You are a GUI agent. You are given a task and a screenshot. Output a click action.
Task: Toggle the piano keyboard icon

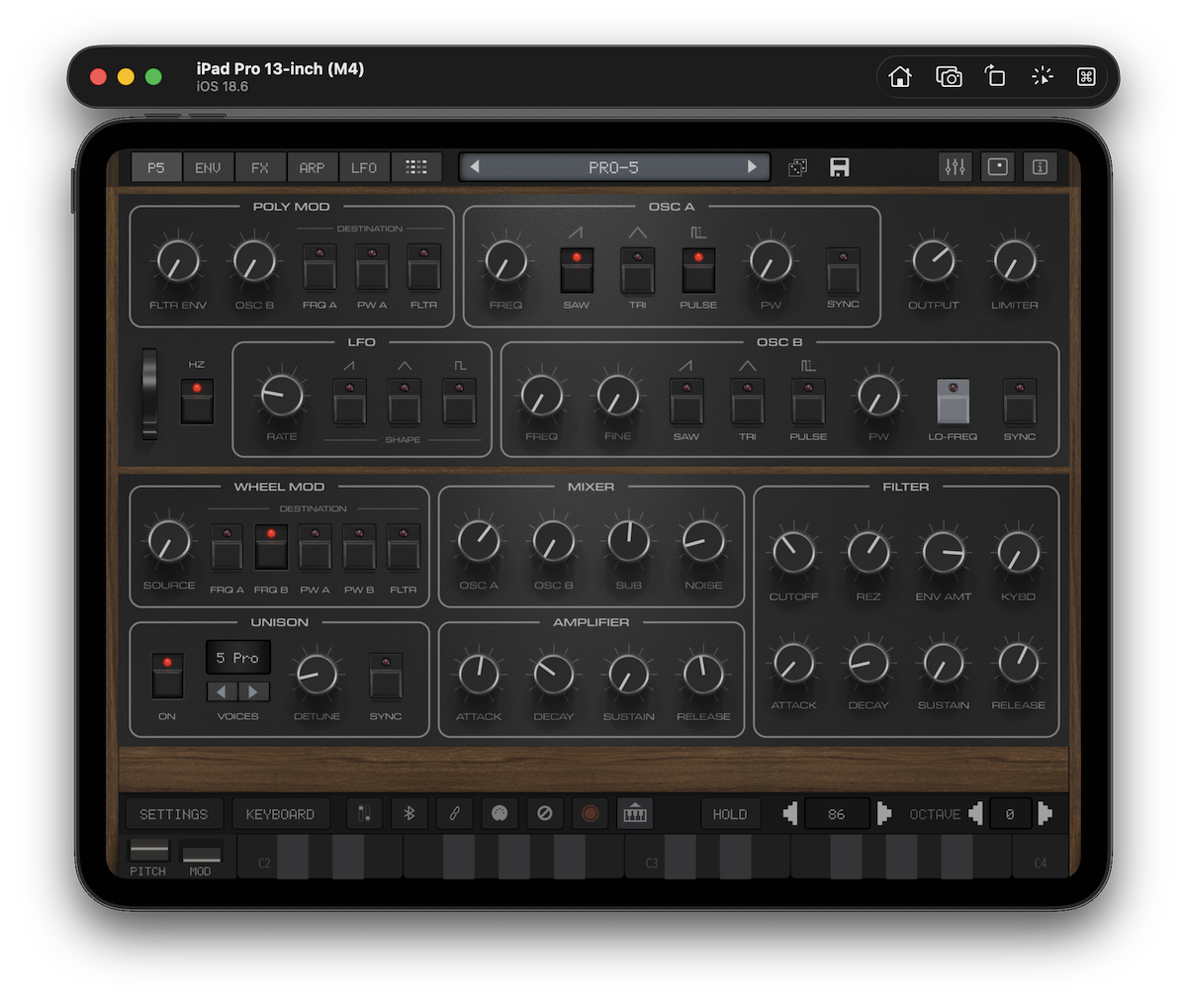point(635,814)
